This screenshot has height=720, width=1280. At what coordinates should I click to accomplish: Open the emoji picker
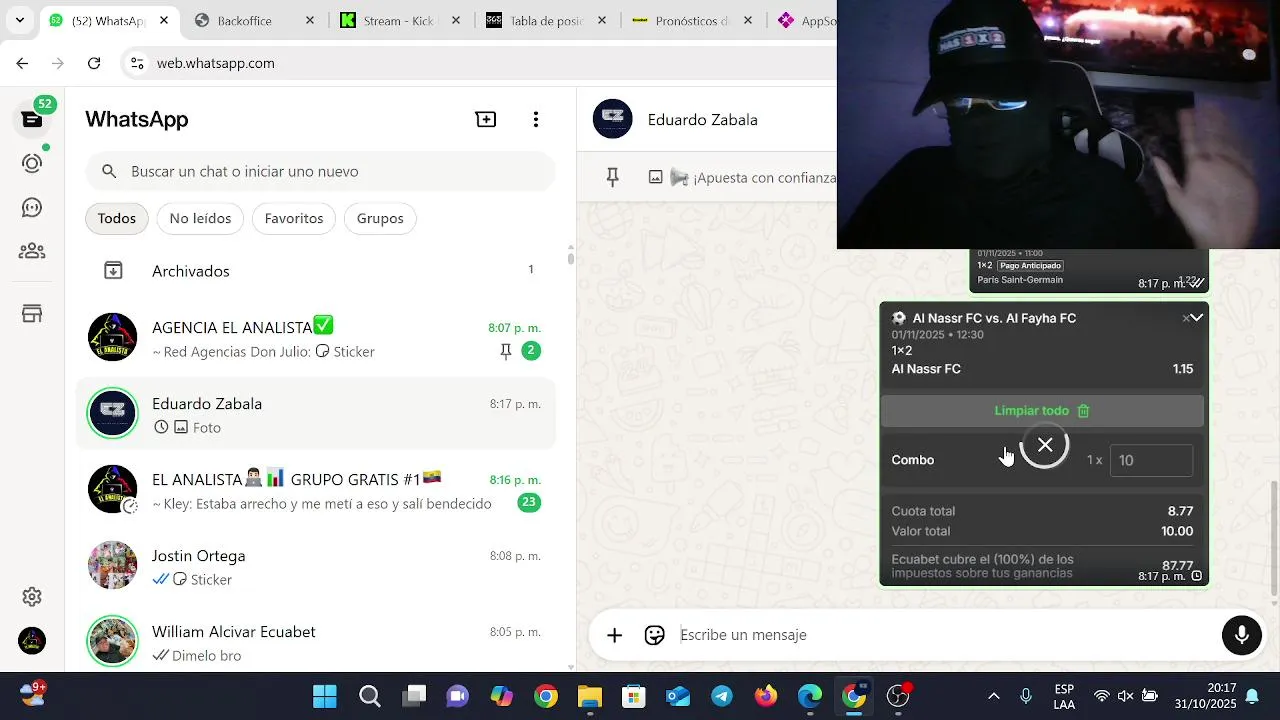[655, 635]
